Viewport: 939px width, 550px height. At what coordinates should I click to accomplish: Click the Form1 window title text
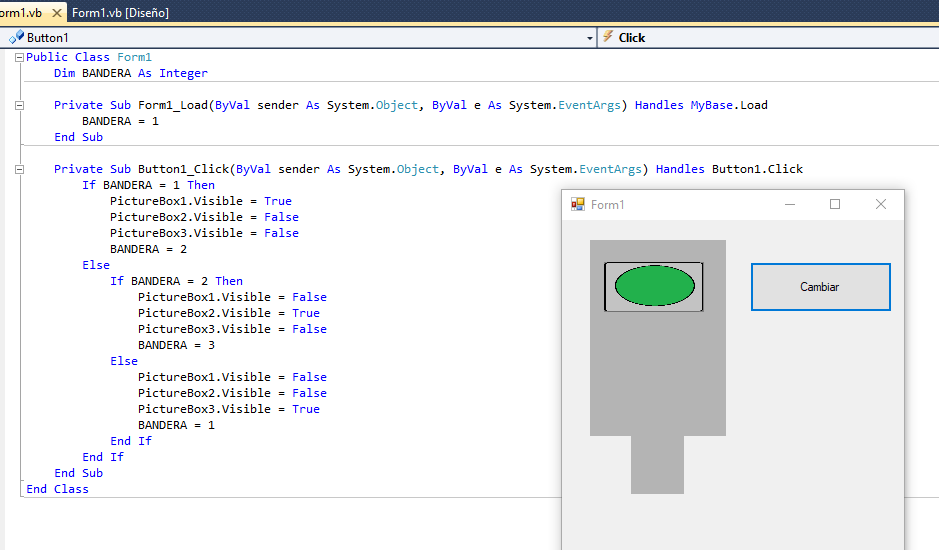coord(607,205)
